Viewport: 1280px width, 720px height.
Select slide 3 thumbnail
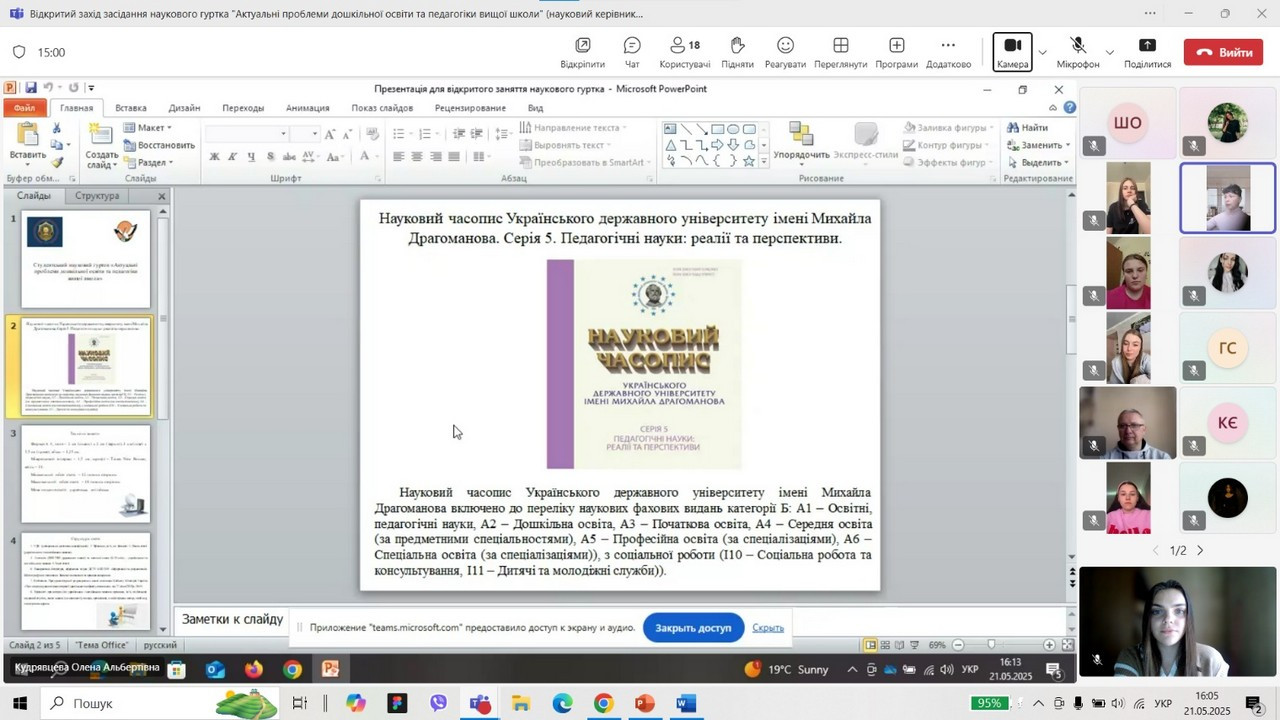point(86,474)
